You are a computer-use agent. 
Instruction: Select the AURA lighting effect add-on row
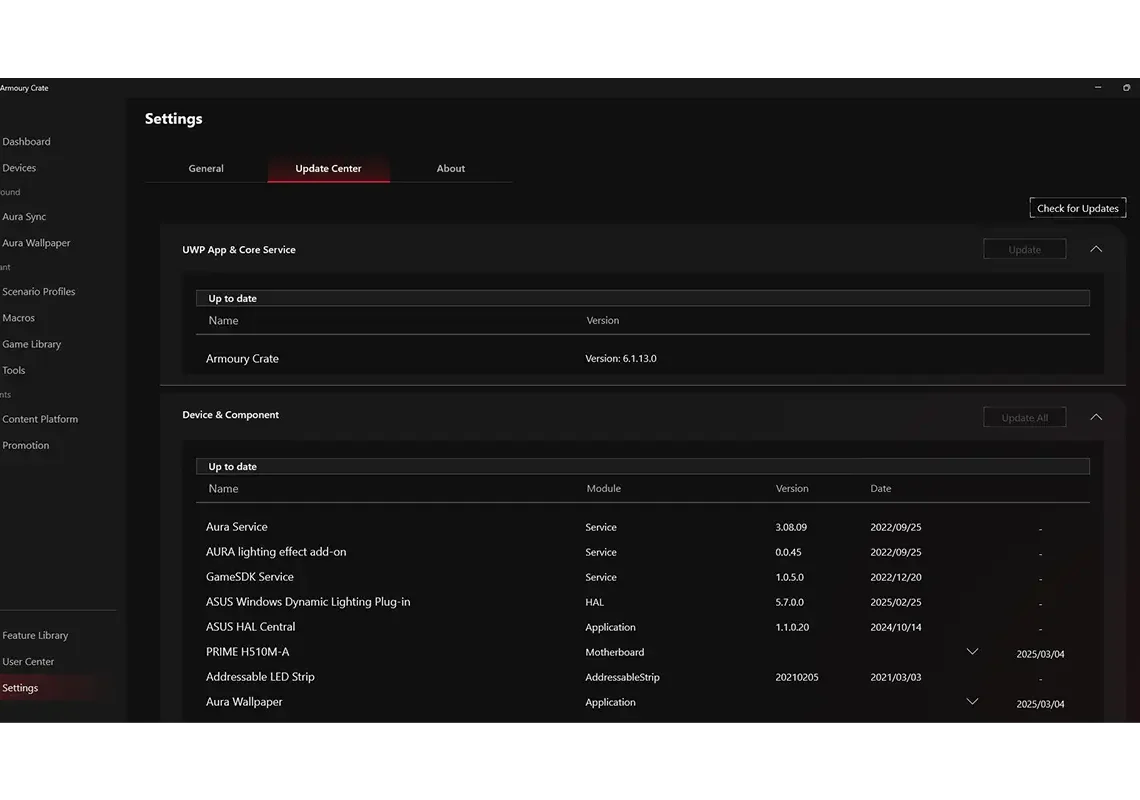click(276, 552)
